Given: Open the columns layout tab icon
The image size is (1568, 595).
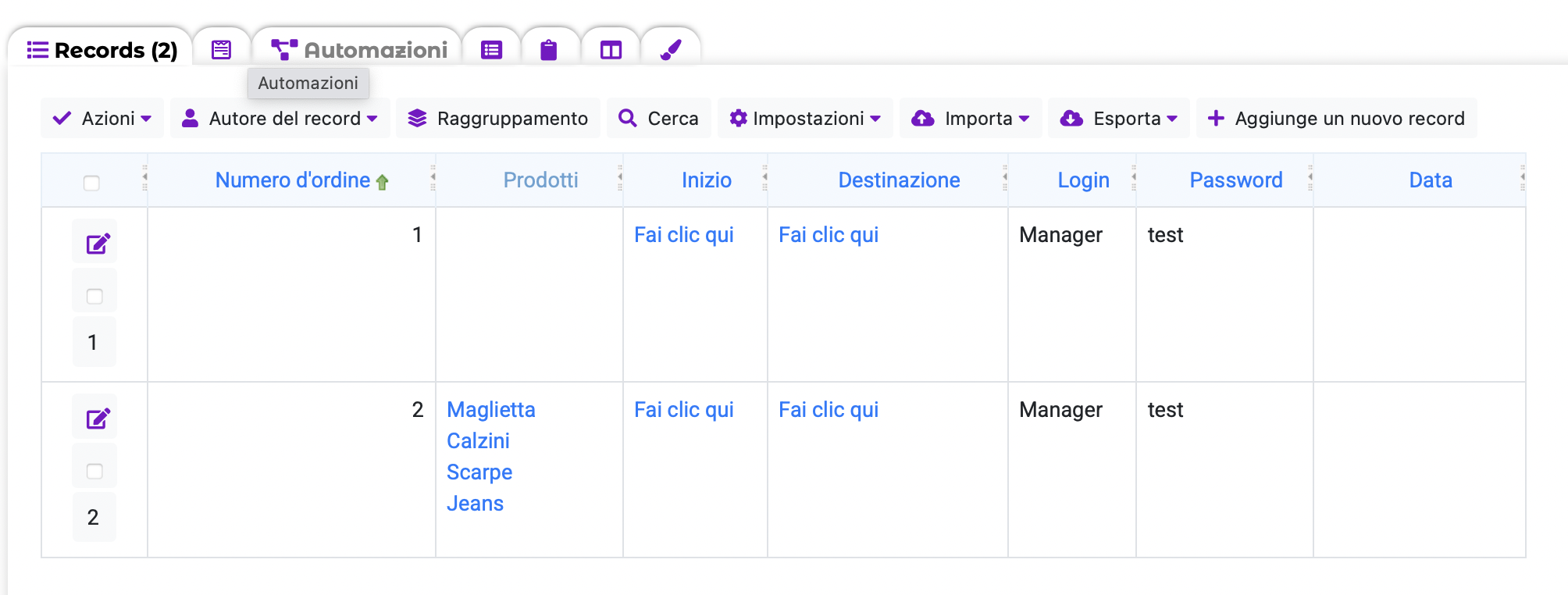Looking at the screenshot, I should (x=611, y=50).
